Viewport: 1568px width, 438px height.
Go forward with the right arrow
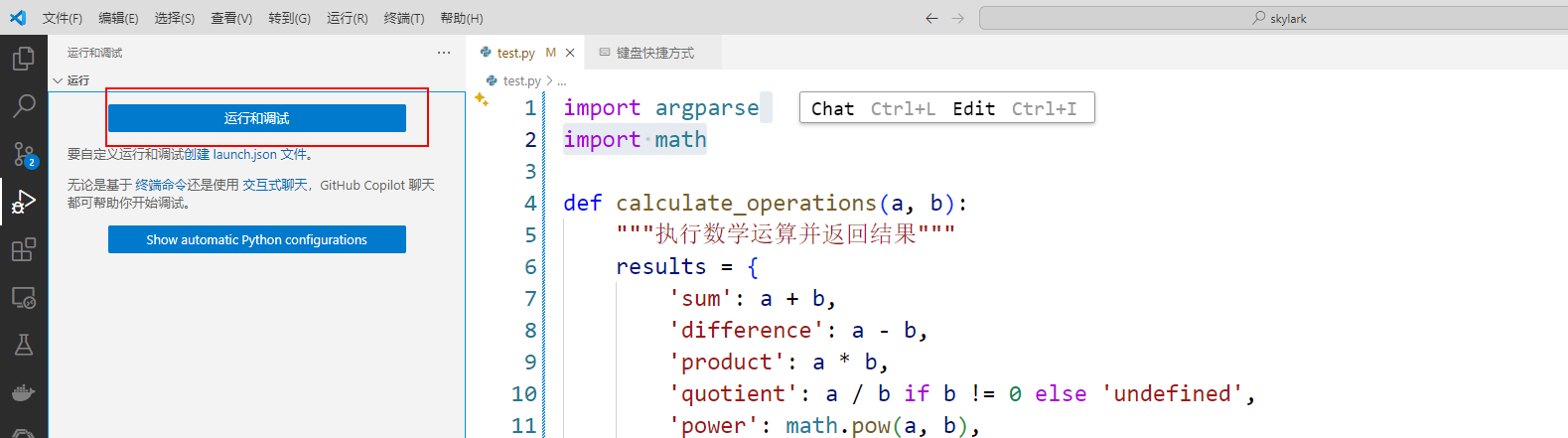tap(957, 18)
